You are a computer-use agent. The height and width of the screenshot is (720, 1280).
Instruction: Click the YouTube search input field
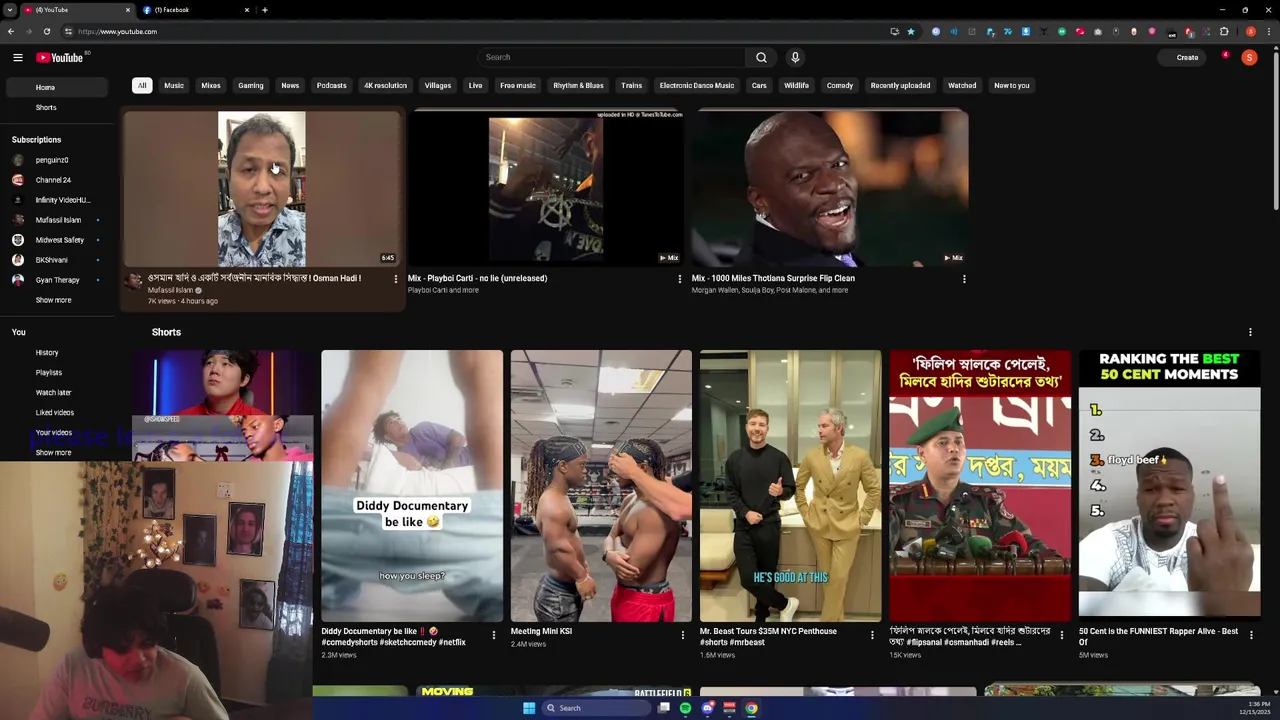[611, 57]
